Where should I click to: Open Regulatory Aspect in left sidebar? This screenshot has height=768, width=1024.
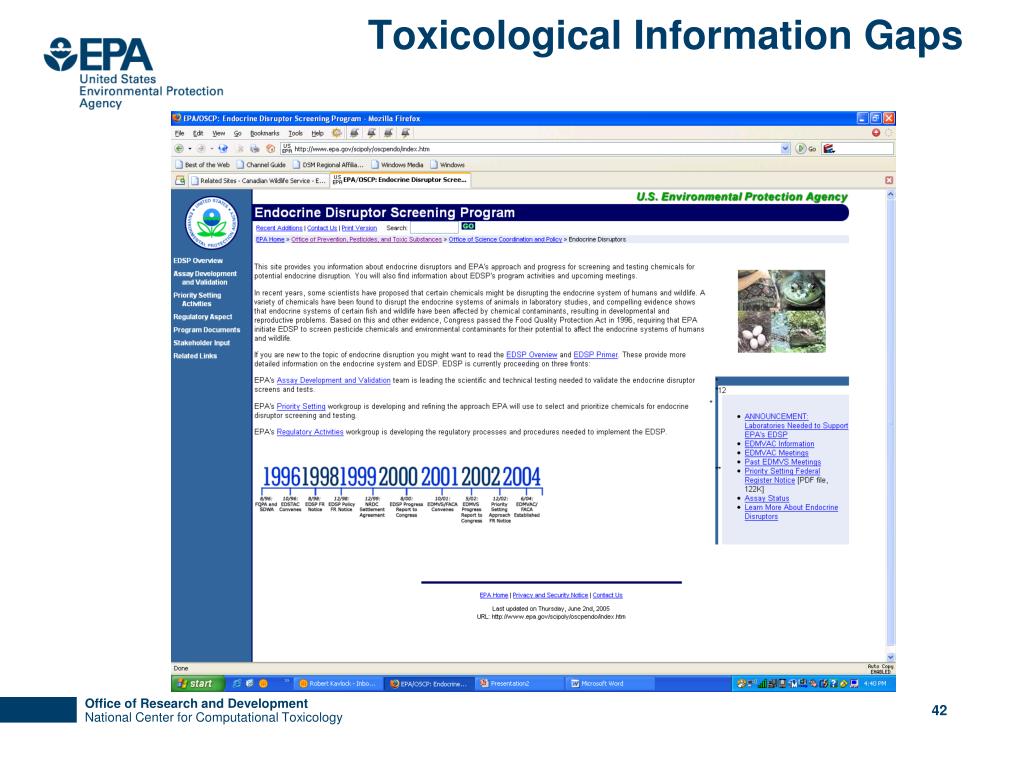tap(202, 317)
